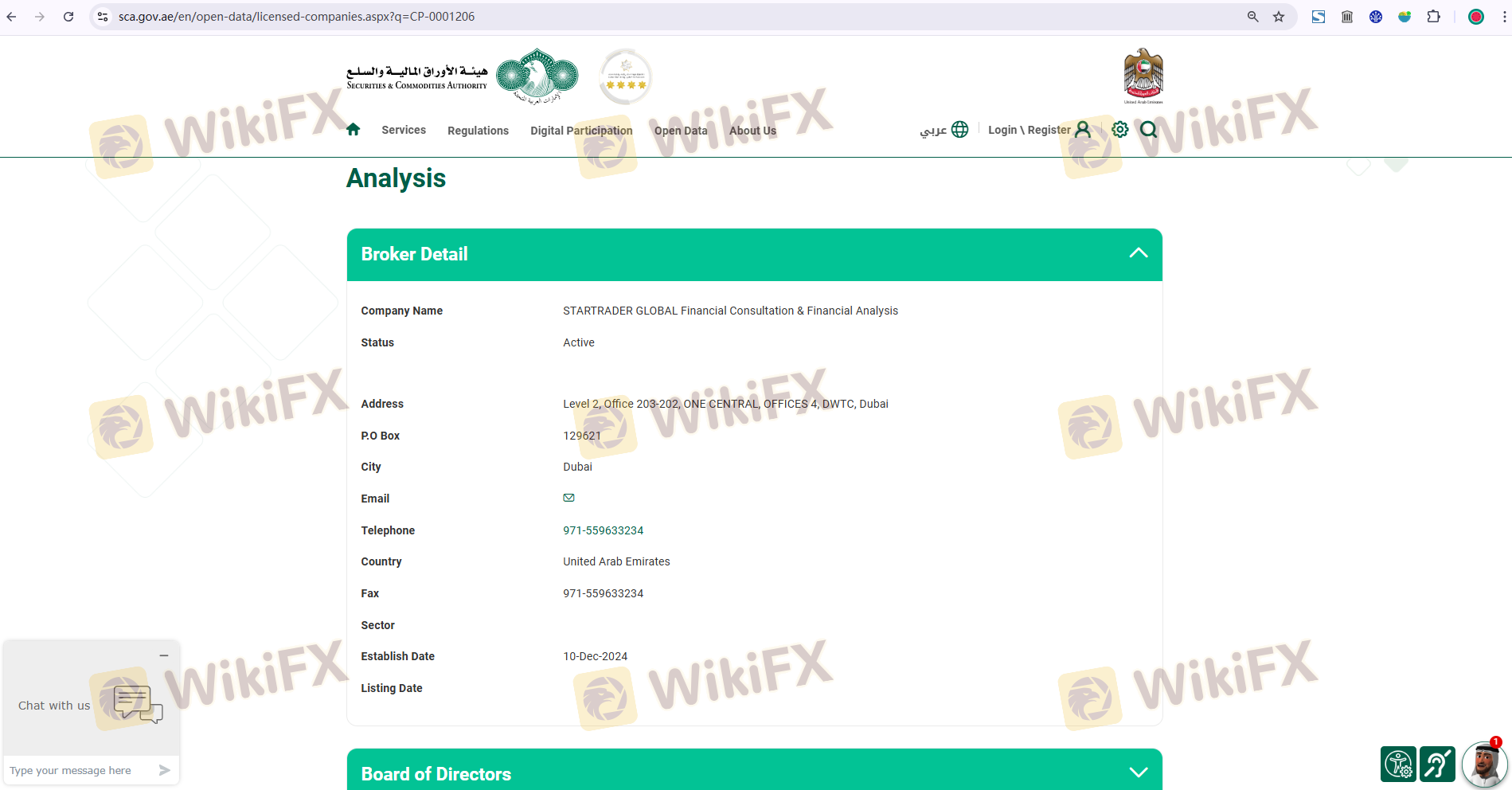Image resolution: width=1512 pixels, height=790 pixels.
Task: Click the hearing assistance icon
Action: click(x=1437, y=765)
